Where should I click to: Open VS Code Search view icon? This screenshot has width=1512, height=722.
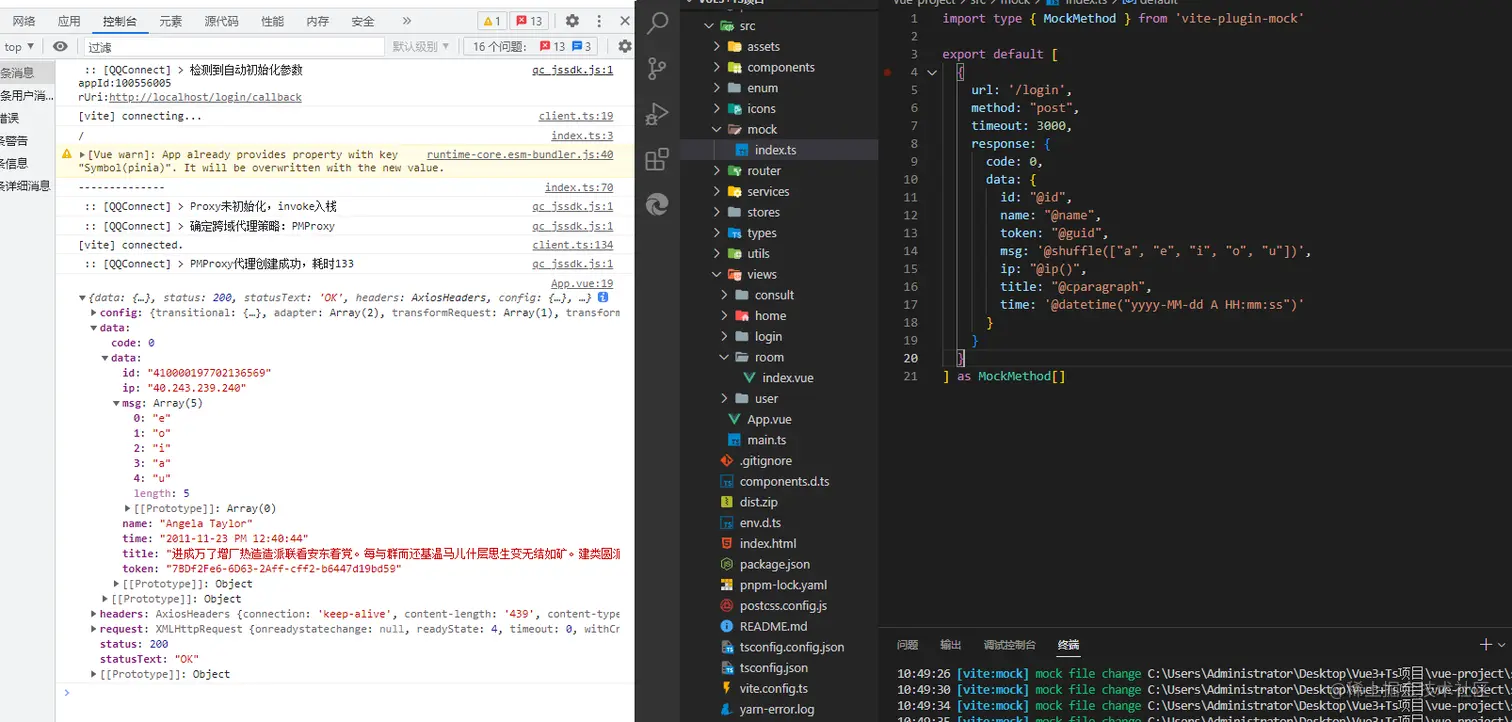pos(657,23)
